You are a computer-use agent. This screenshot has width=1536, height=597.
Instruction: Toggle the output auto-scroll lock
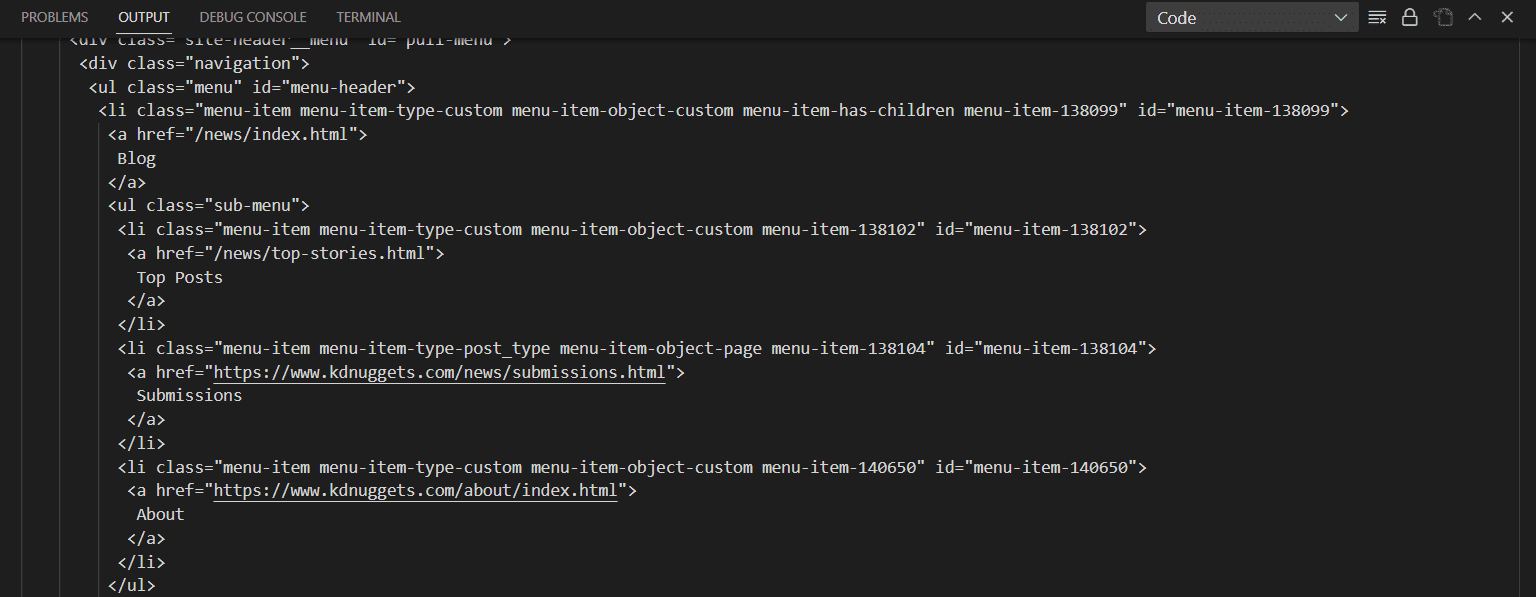pyautogui.click(x=1409, y=17)
